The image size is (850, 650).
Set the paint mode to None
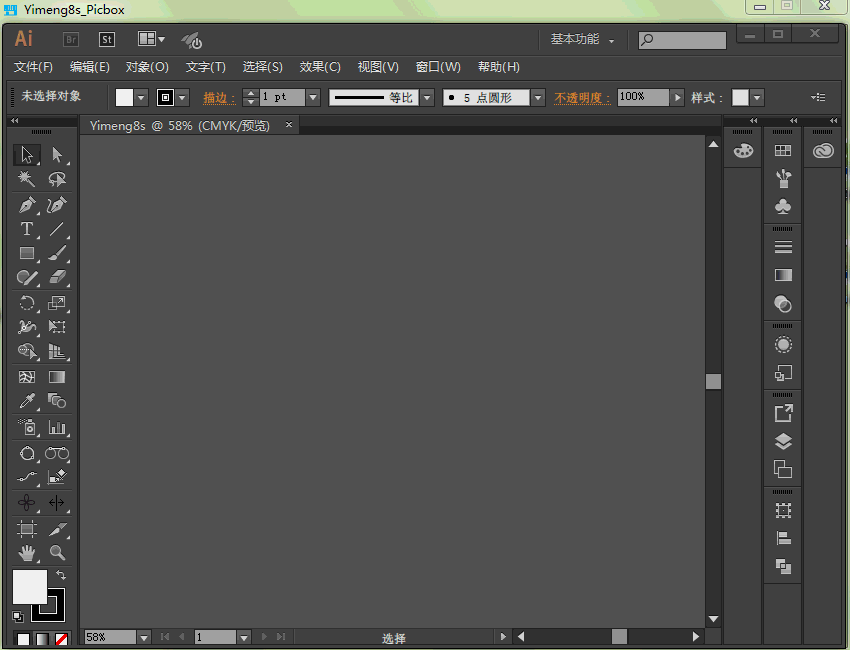pos(61,638)
